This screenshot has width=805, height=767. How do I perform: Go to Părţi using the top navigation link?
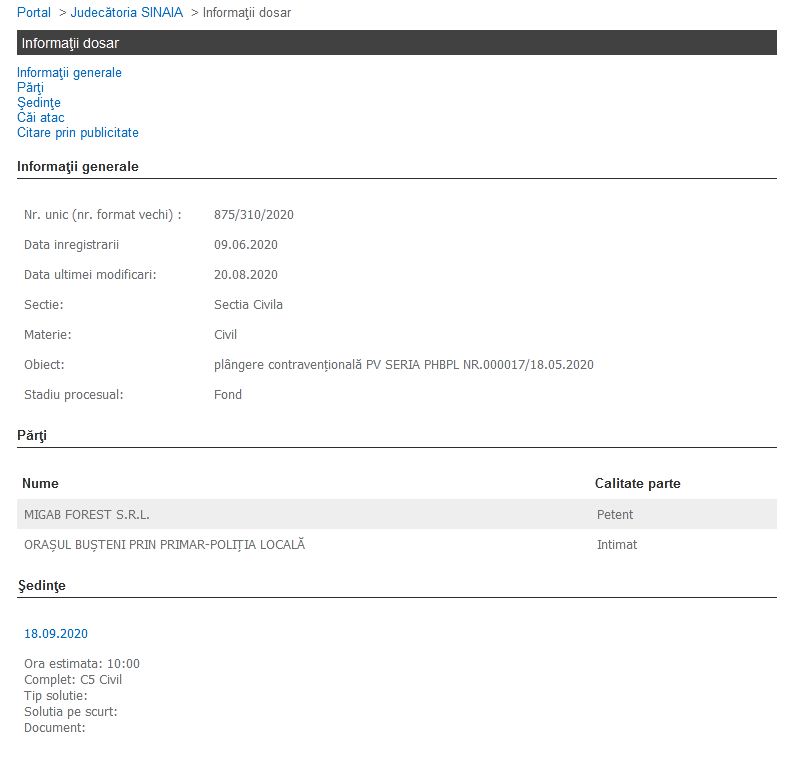pos(30,87)
